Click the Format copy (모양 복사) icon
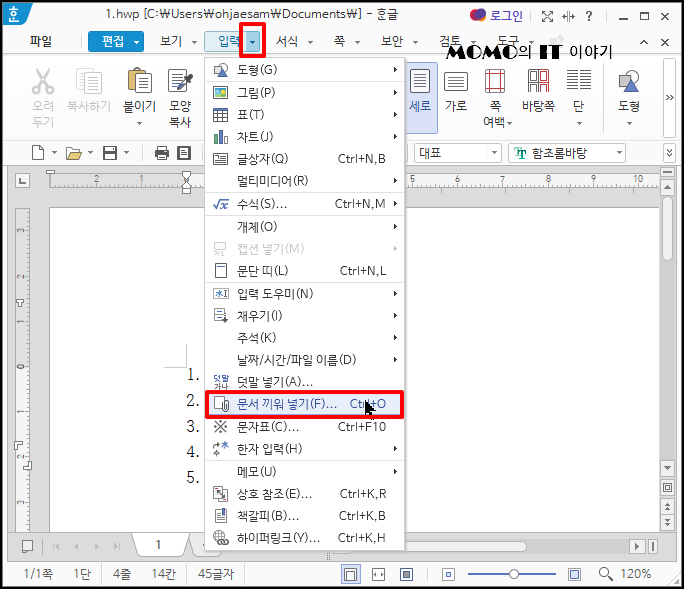Screen dimensions: 684x589 click(x=180, y=81)
